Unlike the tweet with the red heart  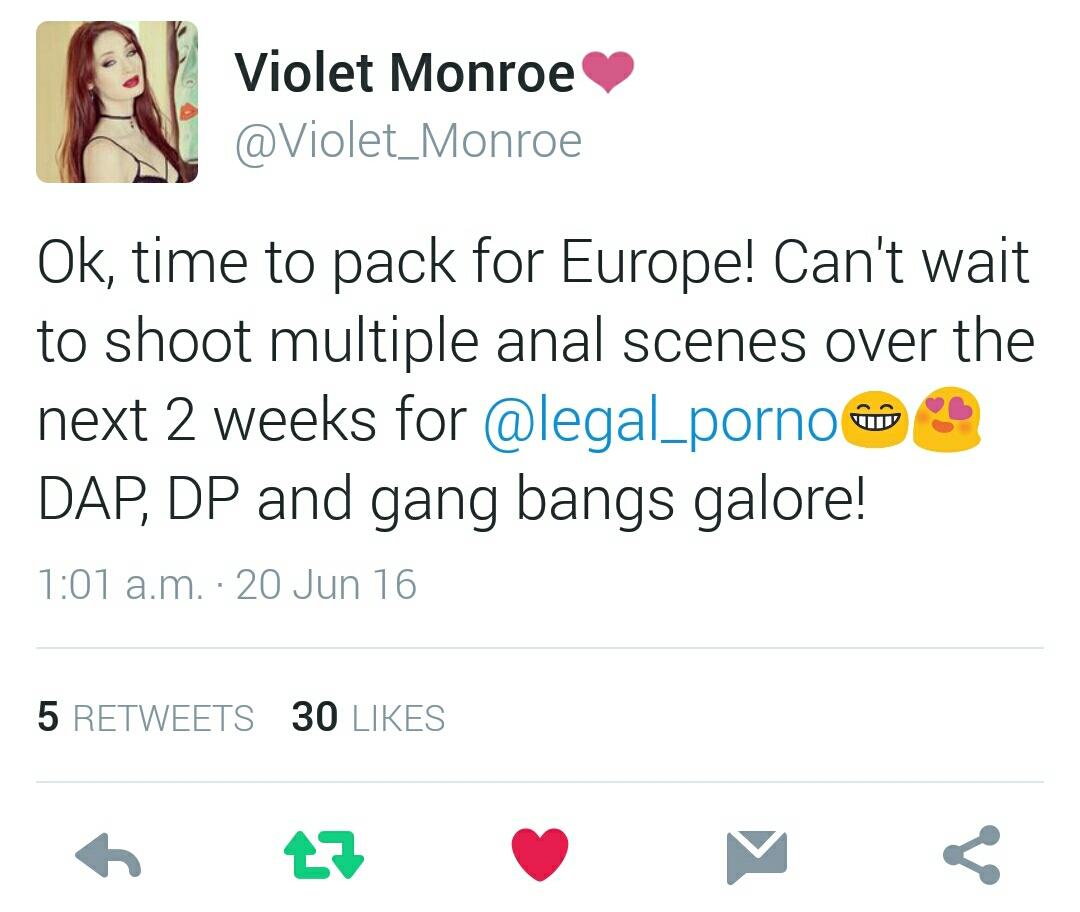(540, 854)
